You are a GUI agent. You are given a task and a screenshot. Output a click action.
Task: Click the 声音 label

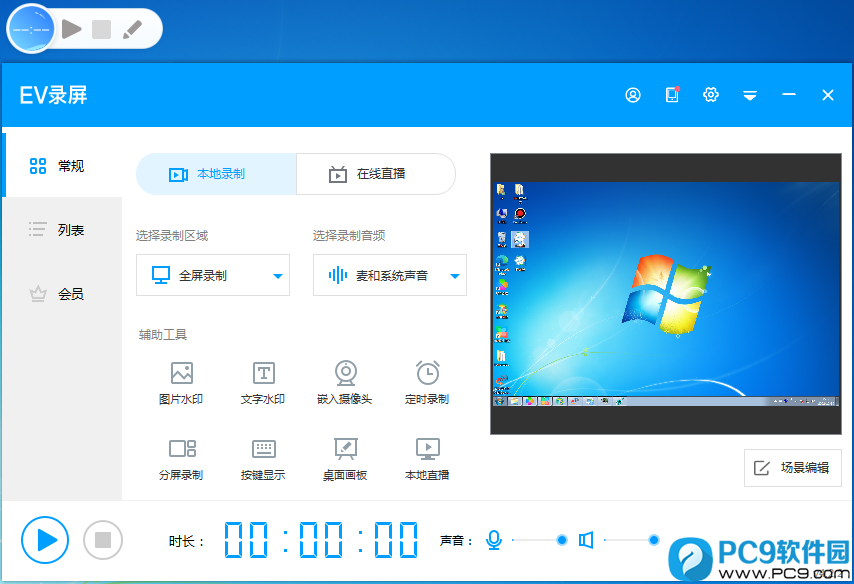click(456, 541)
